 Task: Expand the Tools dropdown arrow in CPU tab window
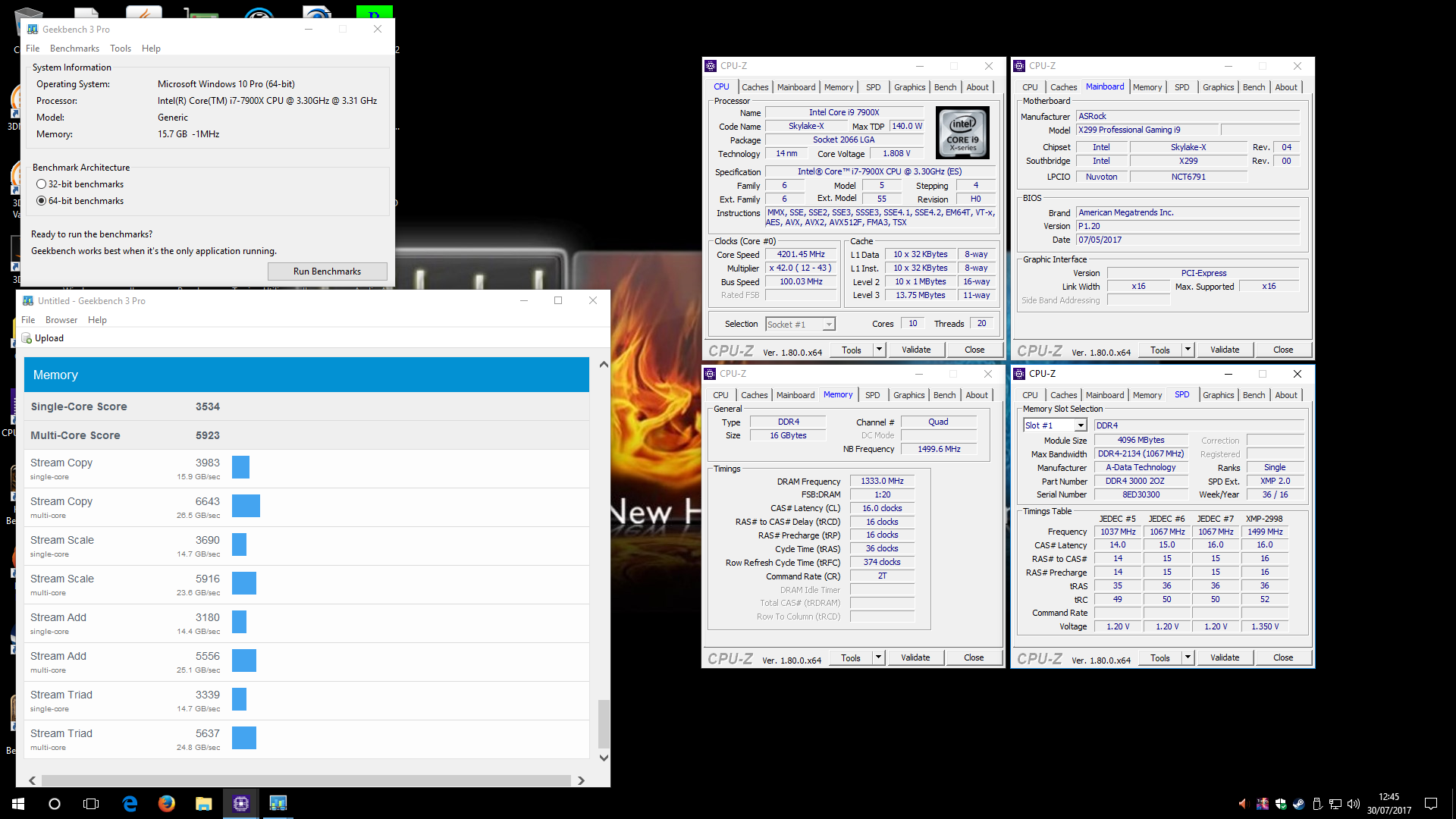coord(880,350)
